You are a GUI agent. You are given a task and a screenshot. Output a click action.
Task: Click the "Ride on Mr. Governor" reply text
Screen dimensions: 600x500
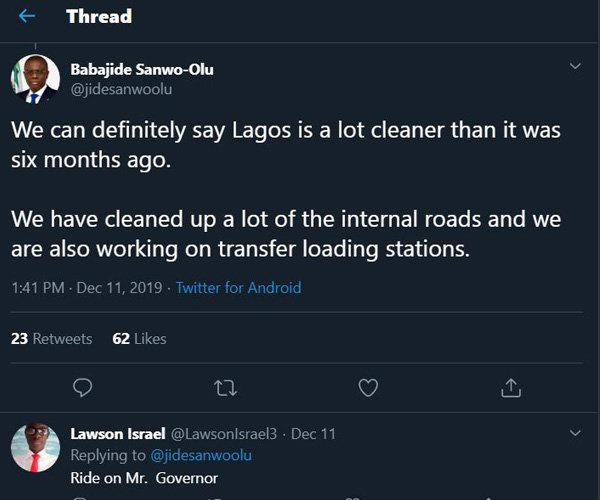[144, 477]
